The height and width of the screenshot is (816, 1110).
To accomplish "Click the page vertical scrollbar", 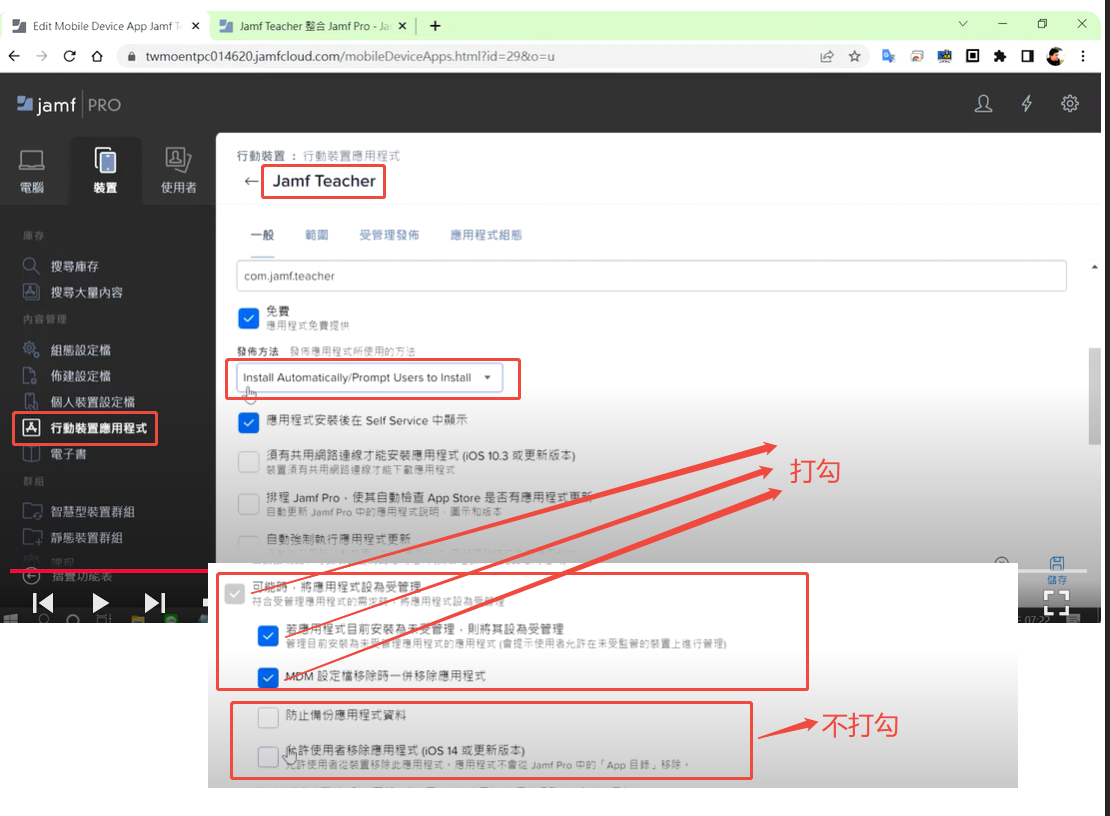I will 1094,396.
